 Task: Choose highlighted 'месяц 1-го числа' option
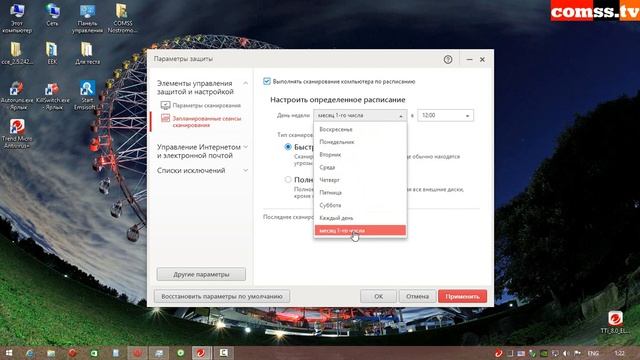[x=360, y=231]
